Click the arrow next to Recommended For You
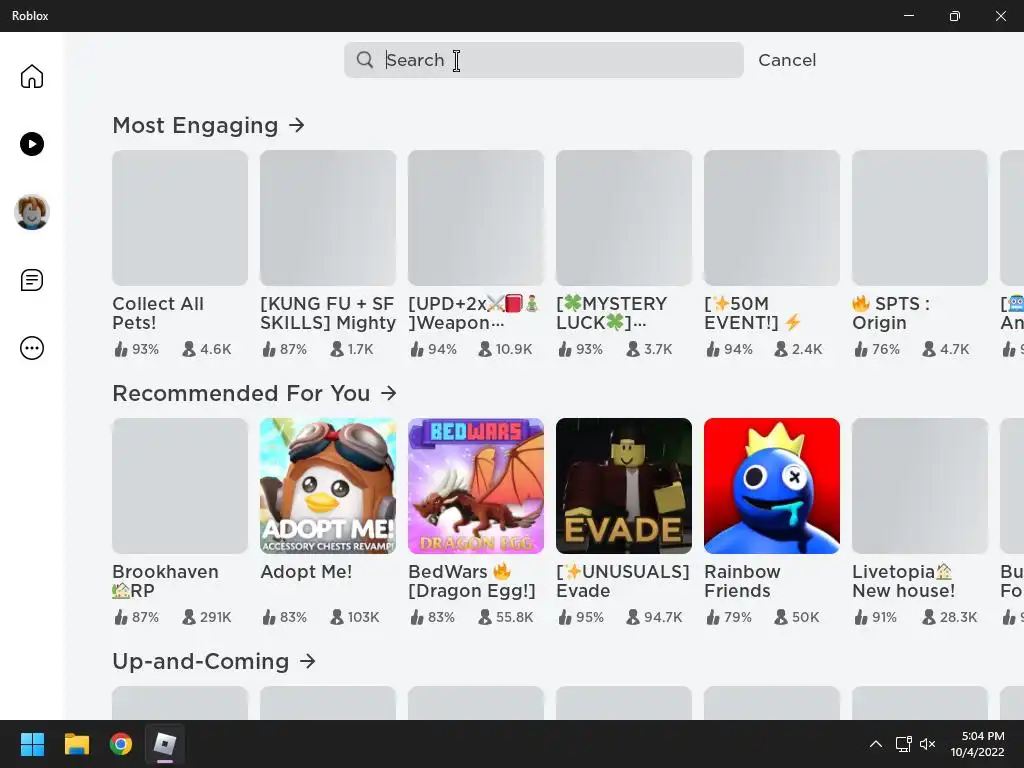Screen dimensions: 1024x768 point(389,393)
